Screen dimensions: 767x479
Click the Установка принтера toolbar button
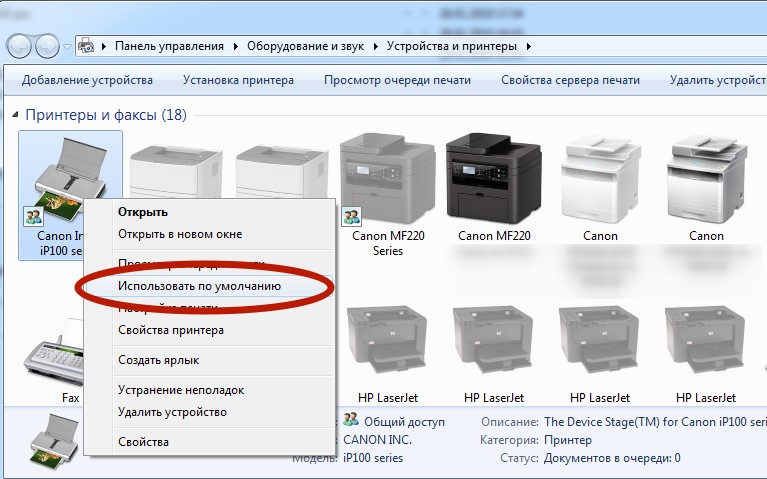tap(238, 80)
